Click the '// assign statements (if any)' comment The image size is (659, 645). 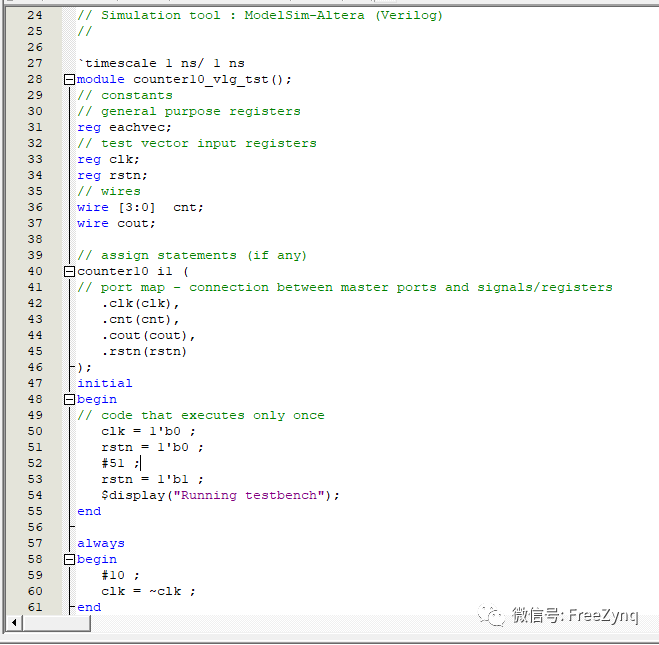[x=192, y=255]
